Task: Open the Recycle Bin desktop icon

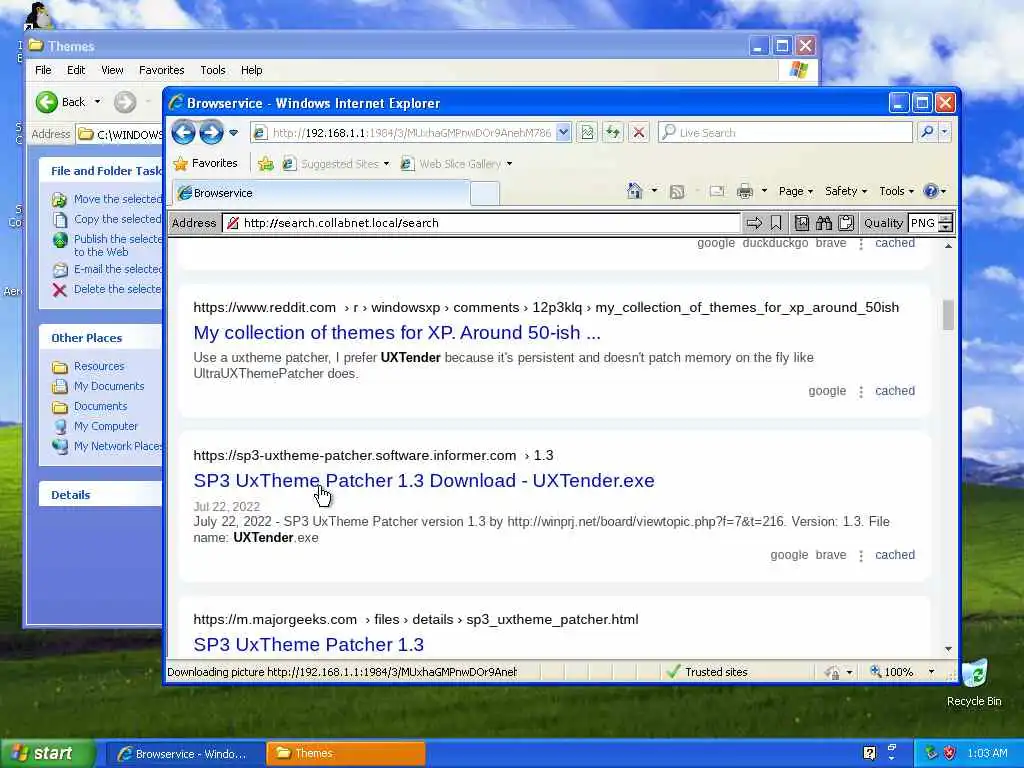Action: [x=974, y=682]
